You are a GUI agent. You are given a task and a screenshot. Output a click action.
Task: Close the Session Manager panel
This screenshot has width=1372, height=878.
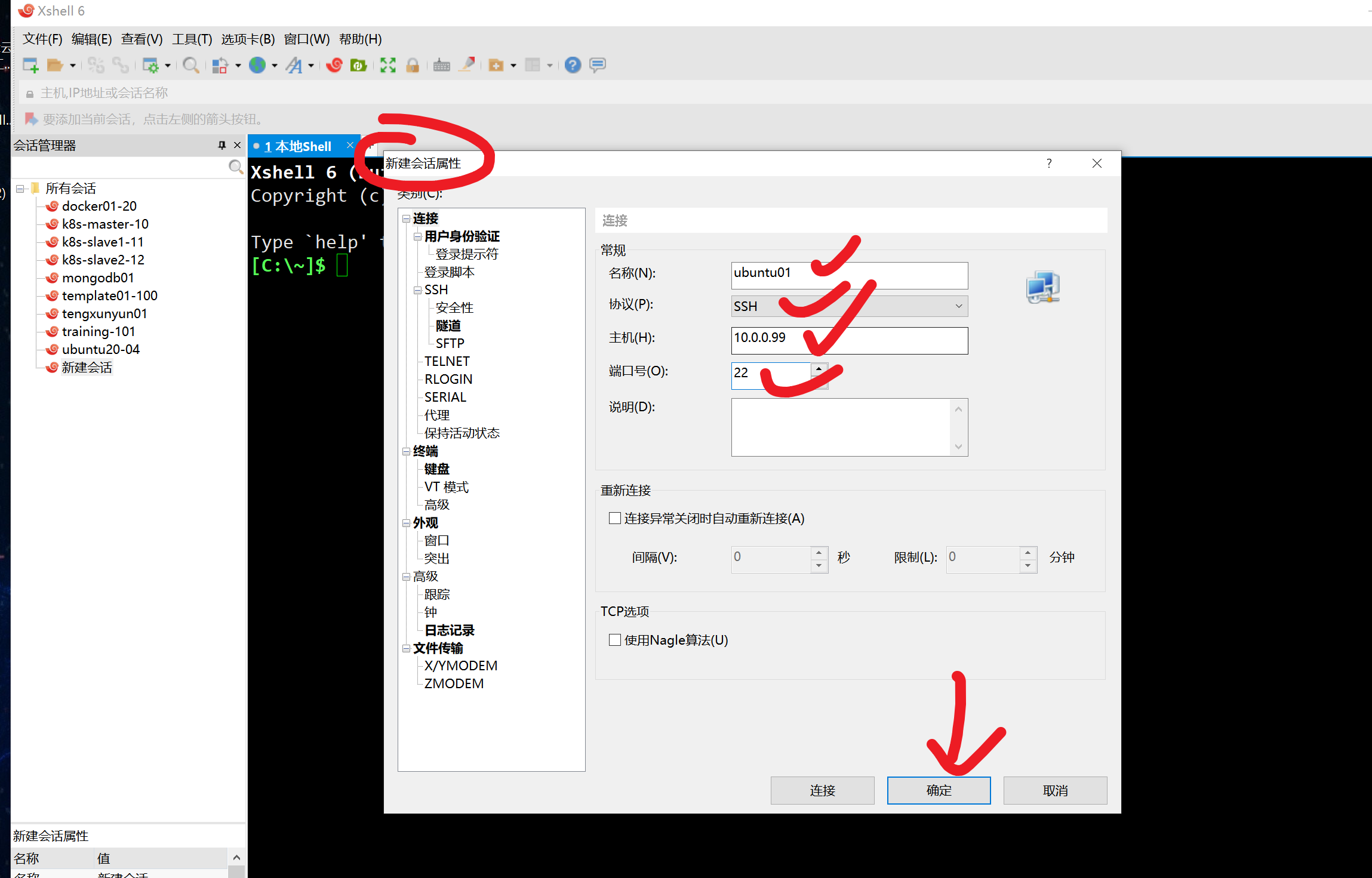(x=237, y=145)
